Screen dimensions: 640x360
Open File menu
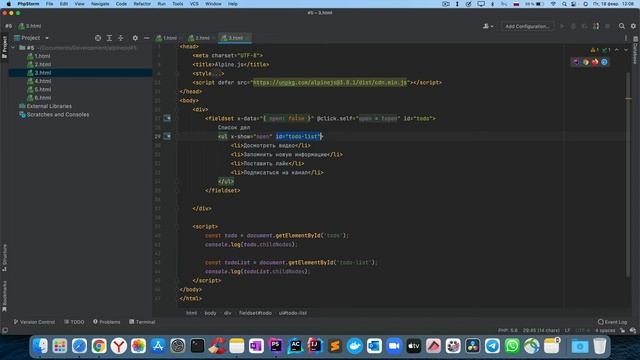click(x=49, y=4)
